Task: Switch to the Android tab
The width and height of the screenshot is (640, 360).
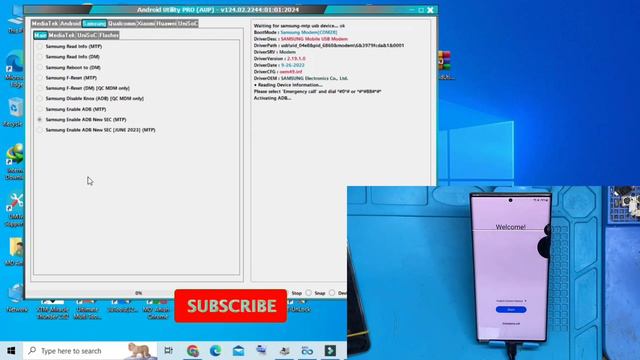Action: pyautogui.click(x=70, y=24)
